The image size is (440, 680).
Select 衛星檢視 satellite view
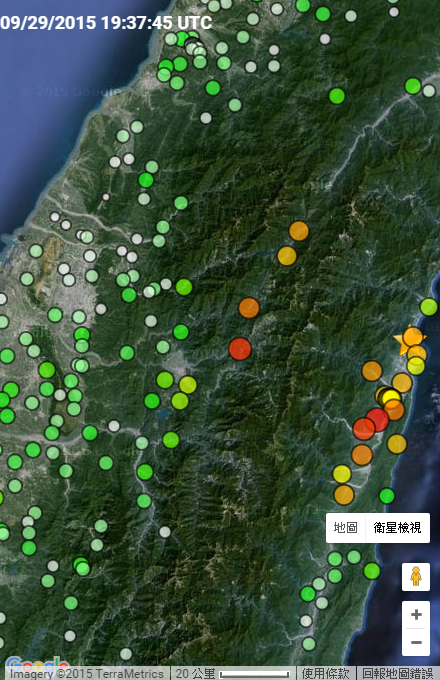click(x=398, y=528)
